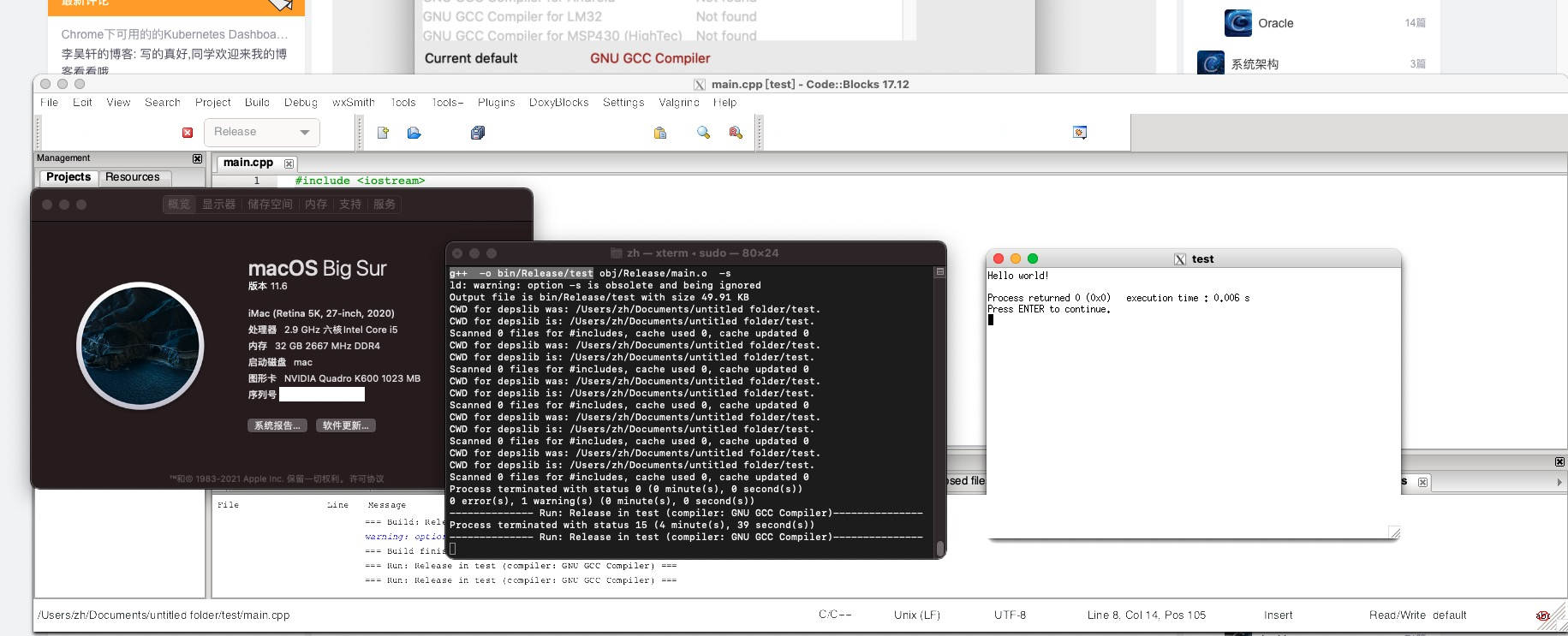Open the Project menu

pyautogui.click(x=212, y=103)
